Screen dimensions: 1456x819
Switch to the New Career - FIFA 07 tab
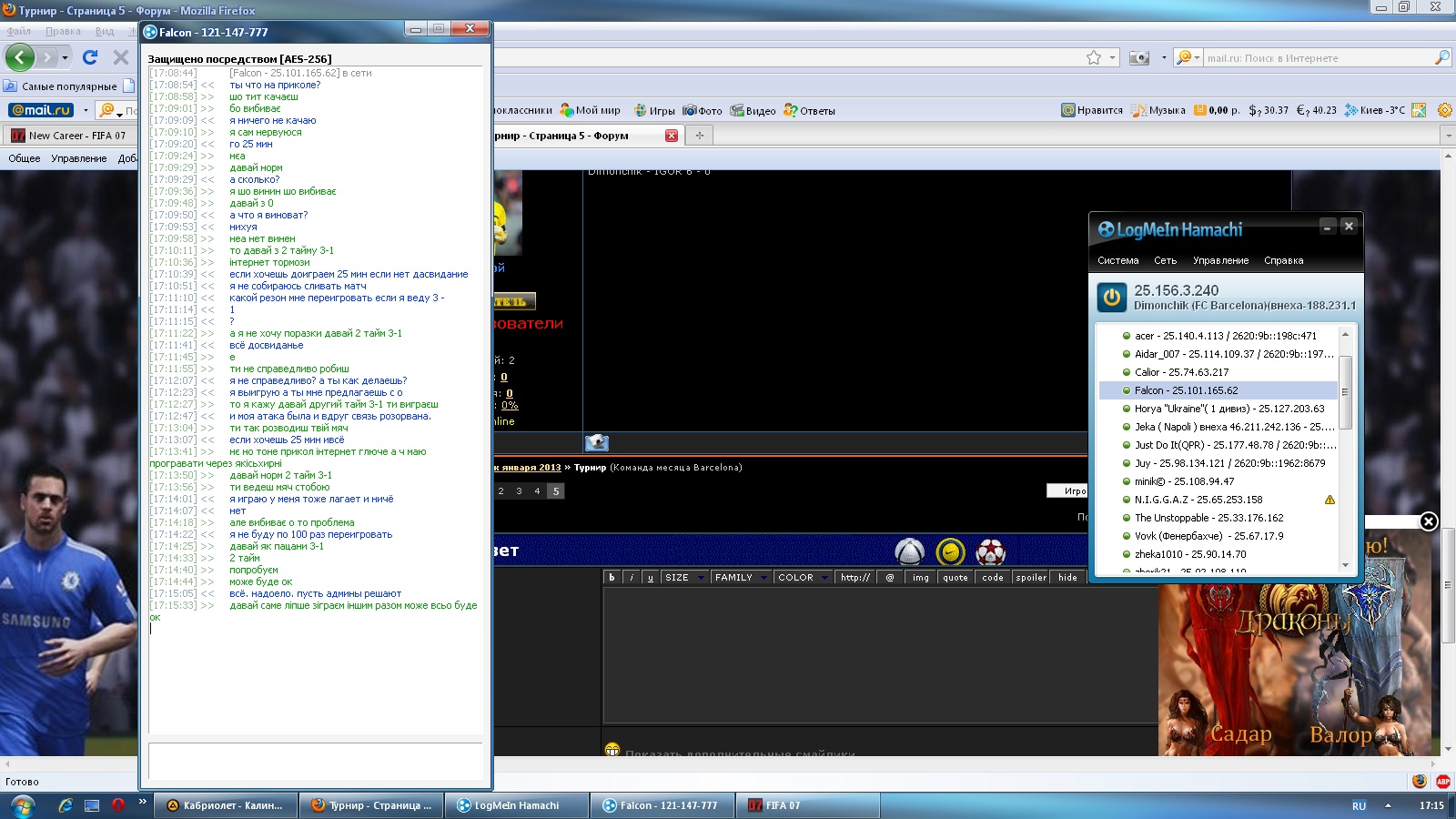69,136
